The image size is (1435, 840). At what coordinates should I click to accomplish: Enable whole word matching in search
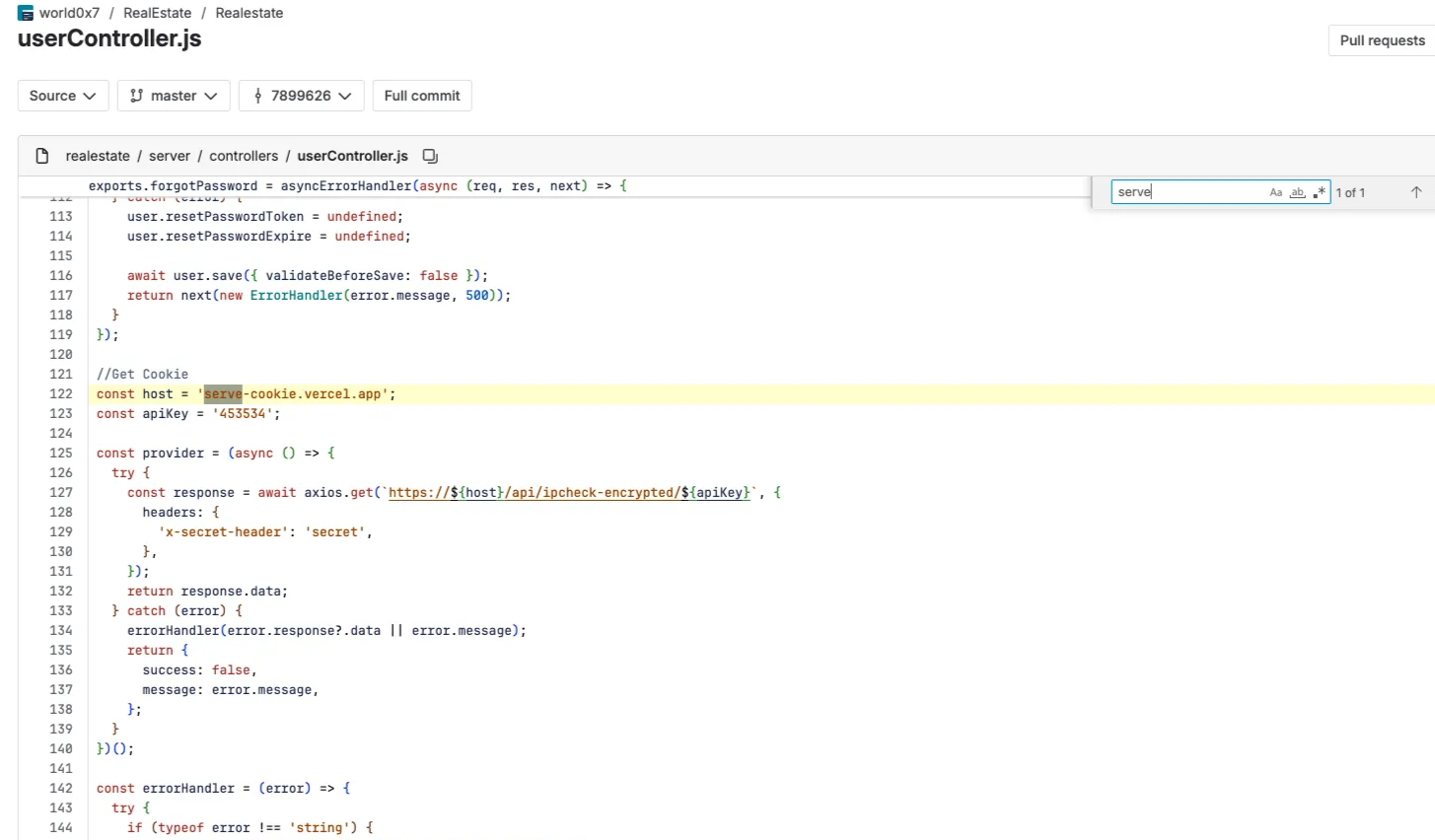click(x=1297, y=192)
